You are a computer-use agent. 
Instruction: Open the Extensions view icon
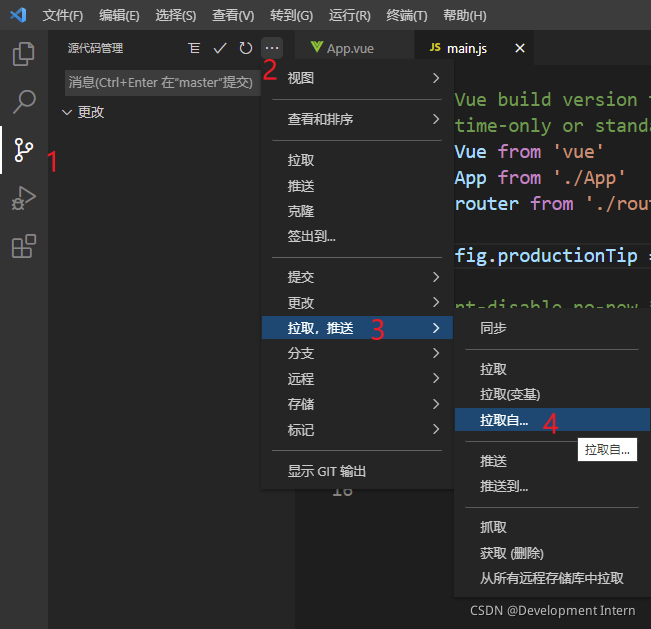click(x=24, y=246)
